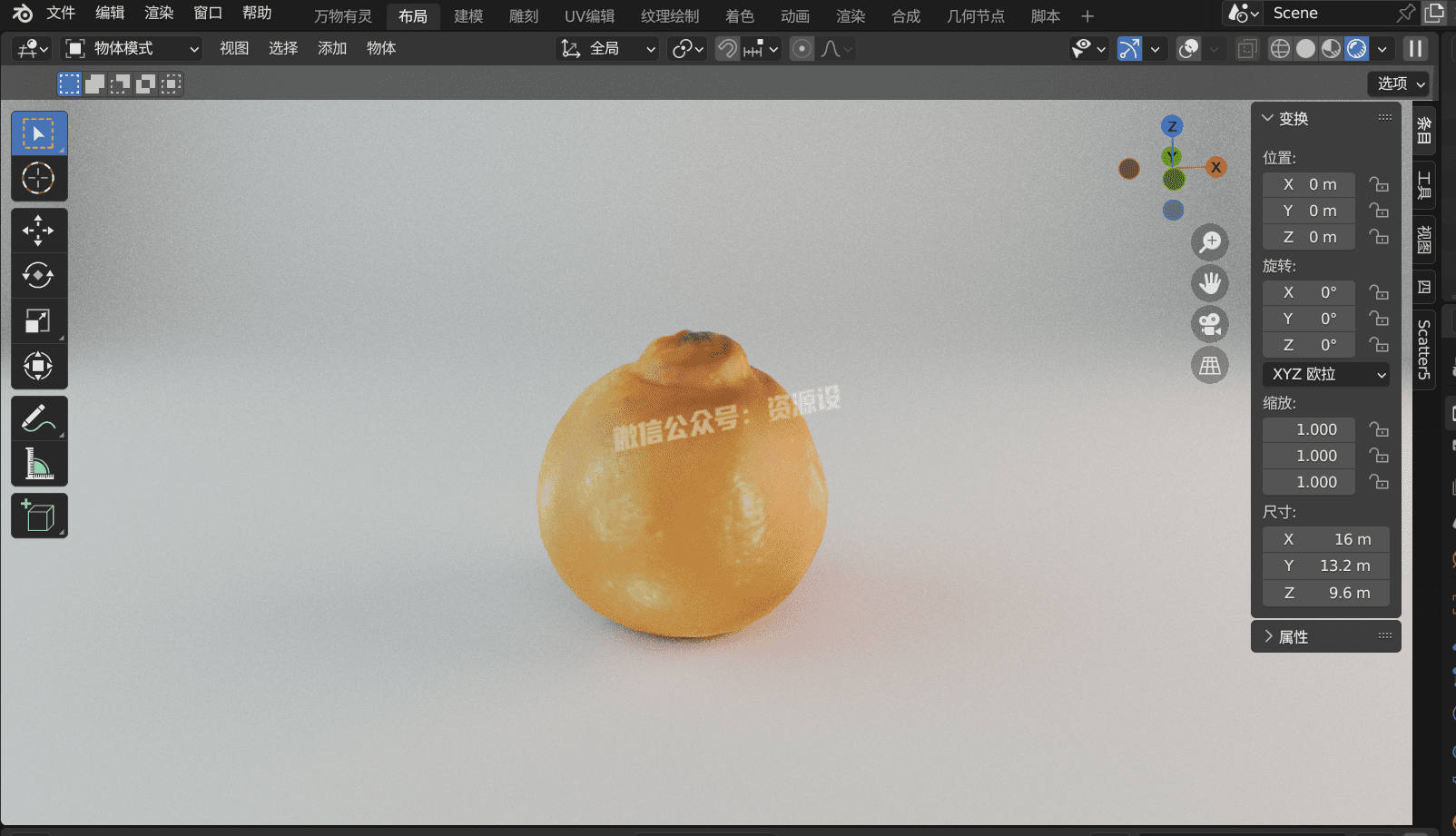
Task: Open viewport shading options dropdown arrow
Action: pyautogui.click(x=1382, y=49)
